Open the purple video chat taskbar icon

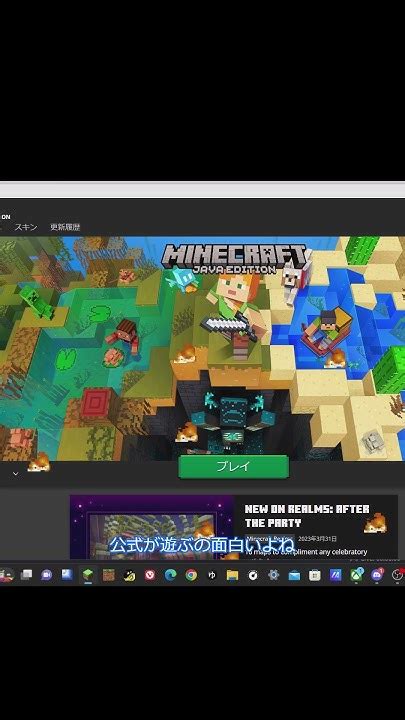[46, 574]
